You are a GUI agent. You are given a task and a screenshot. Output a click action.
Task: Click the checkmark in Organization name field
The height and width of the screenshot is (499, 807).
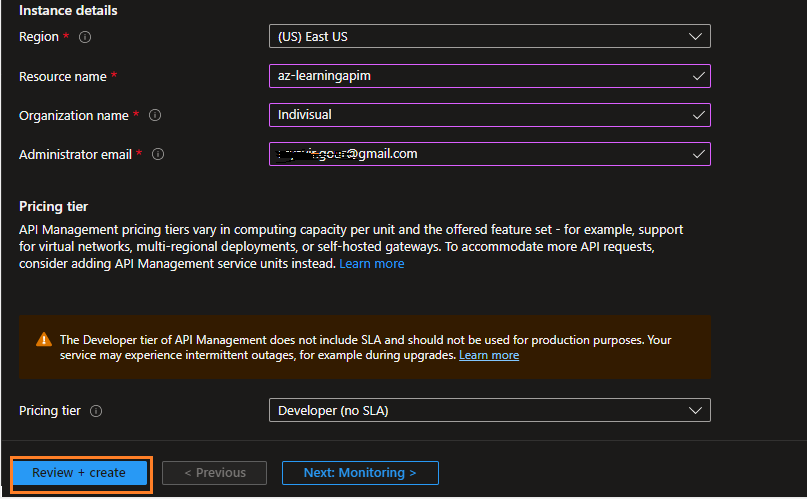coord(698,115)
